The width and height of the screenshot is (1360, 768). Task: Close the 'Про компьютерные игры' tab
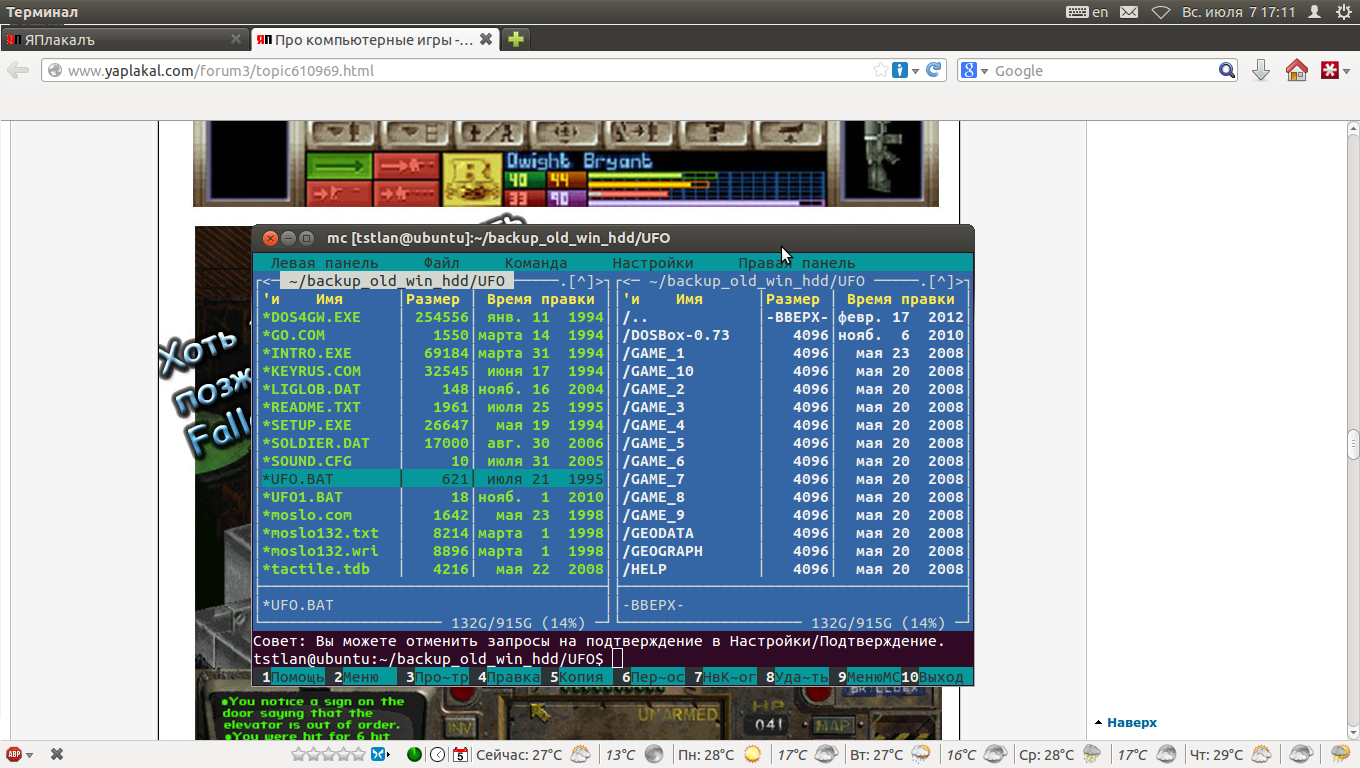point(486,40)
